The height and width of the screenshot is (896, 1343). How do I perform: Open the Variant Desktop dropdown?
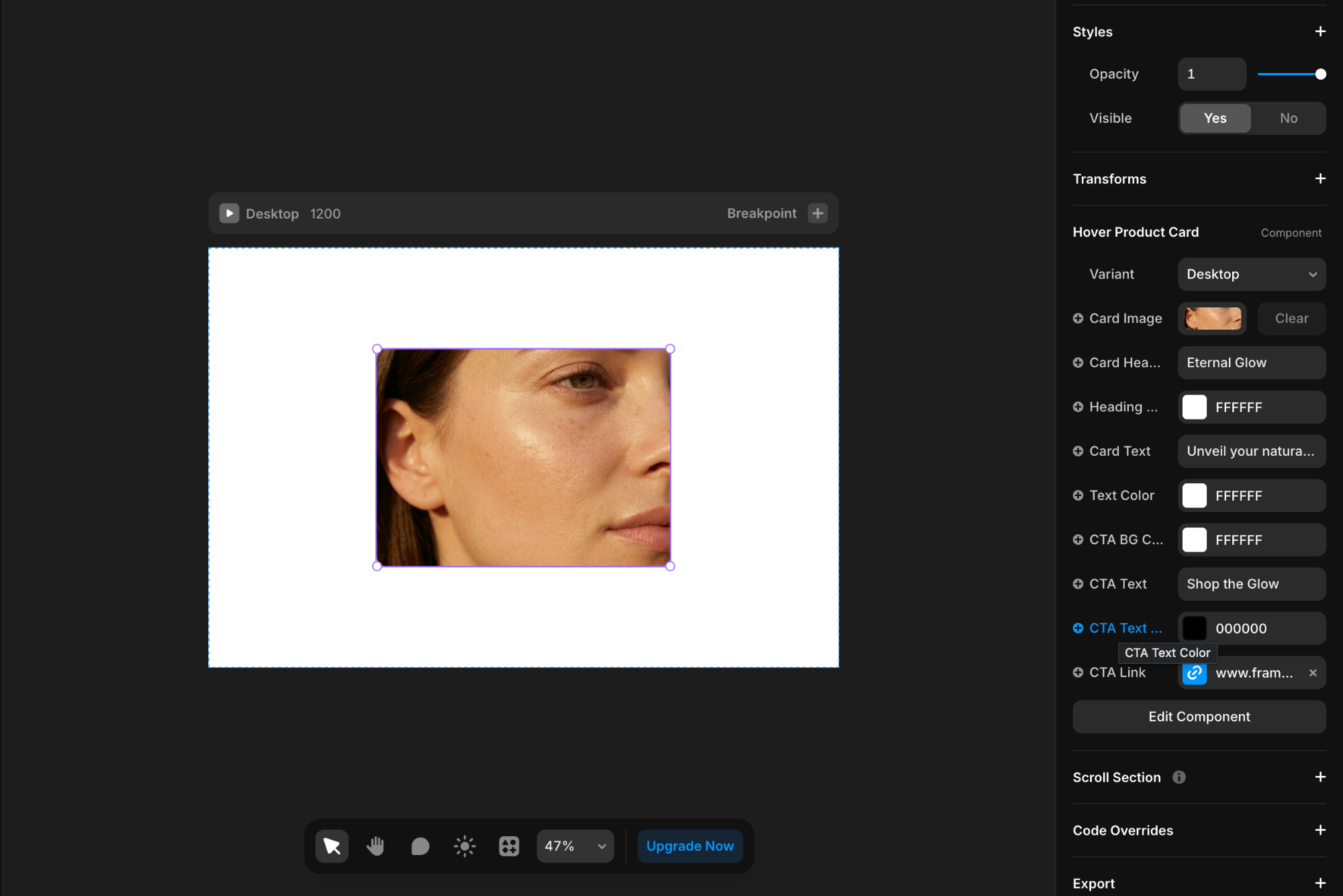(1251, 275)
